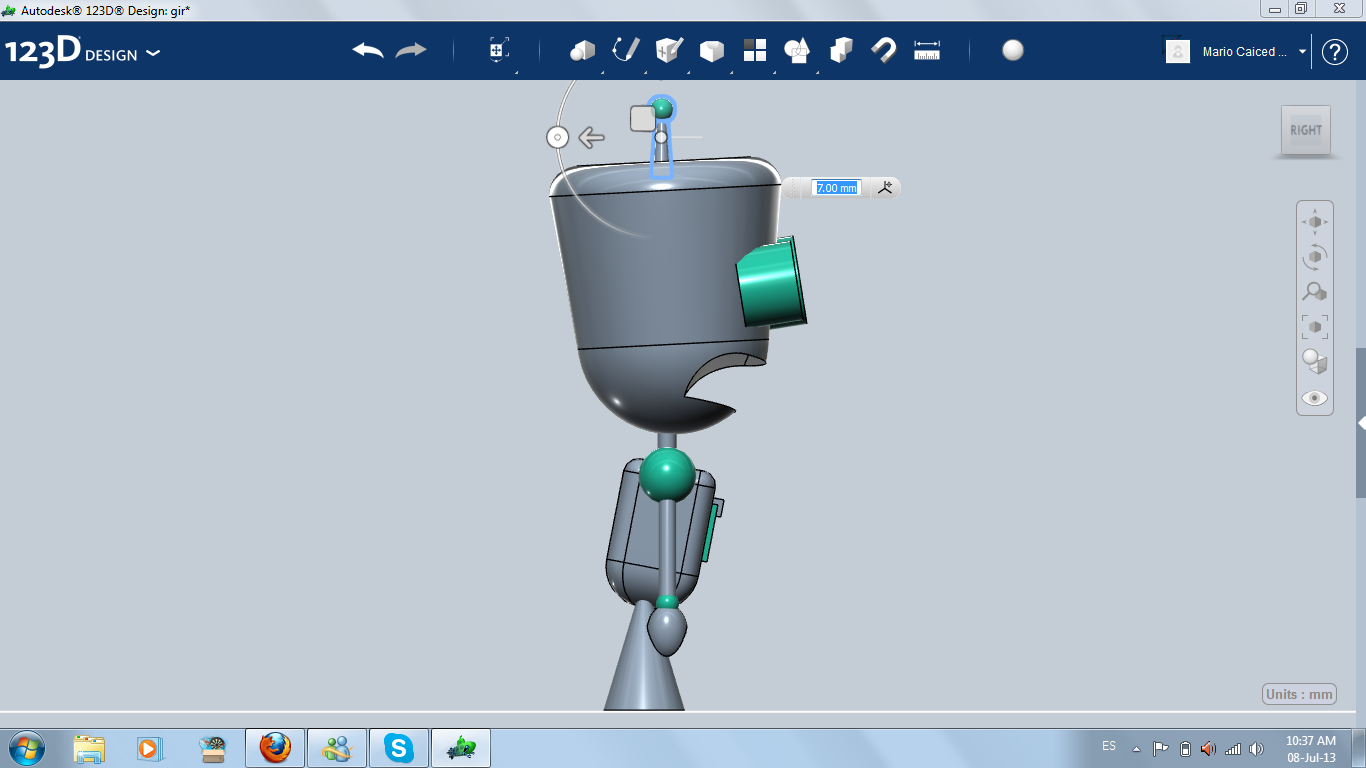Click the battery status icon
Screen dimensions: 1366x768
(1185, 749)
